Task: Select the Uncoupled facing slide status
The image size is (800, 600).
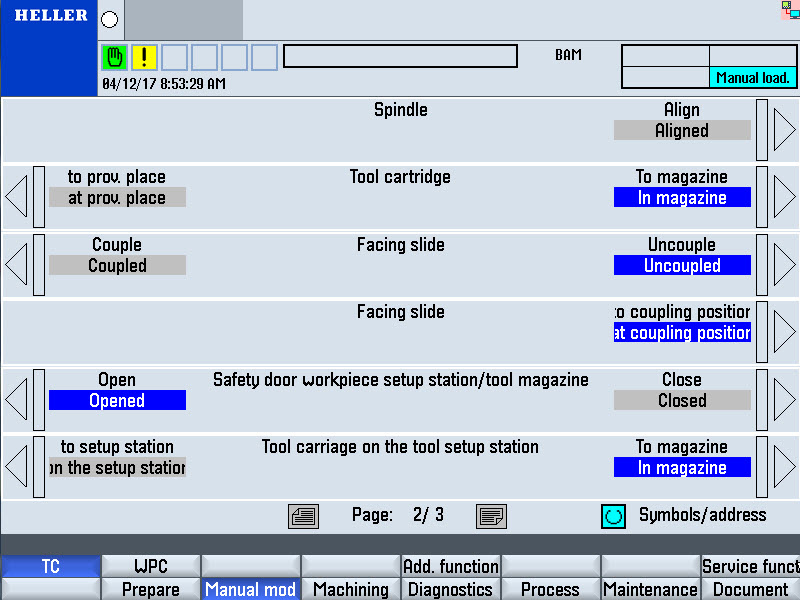Action: point(682,266)
